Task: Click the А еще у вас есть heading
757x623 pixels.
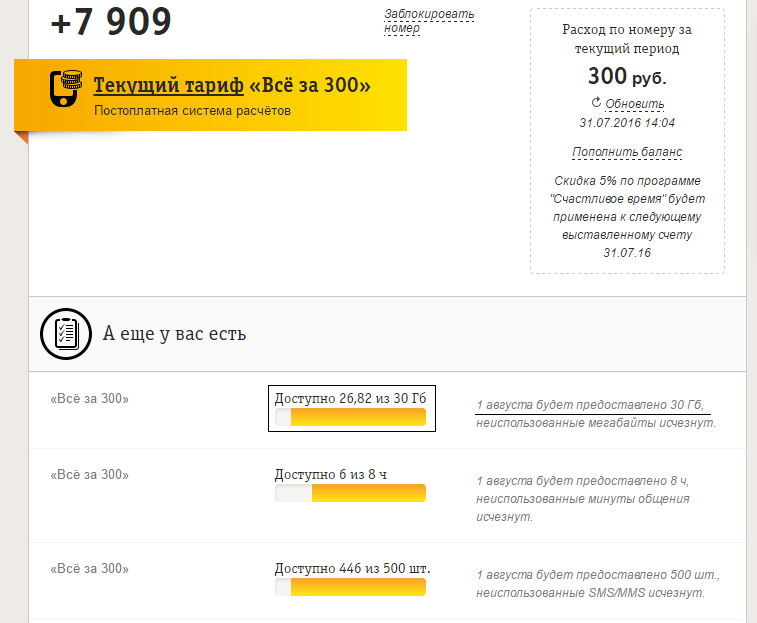Action: tap(175, 334)
